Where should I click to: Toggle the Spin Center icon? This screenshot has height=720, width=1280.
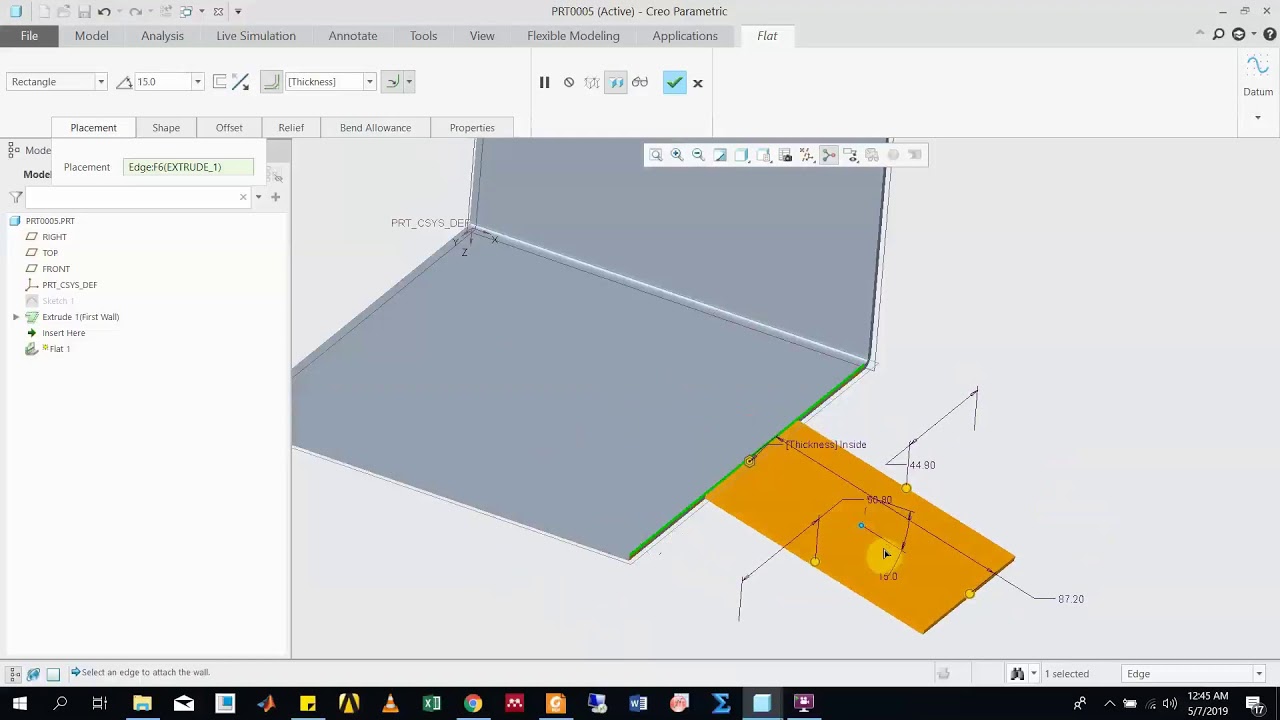[829, 155]
